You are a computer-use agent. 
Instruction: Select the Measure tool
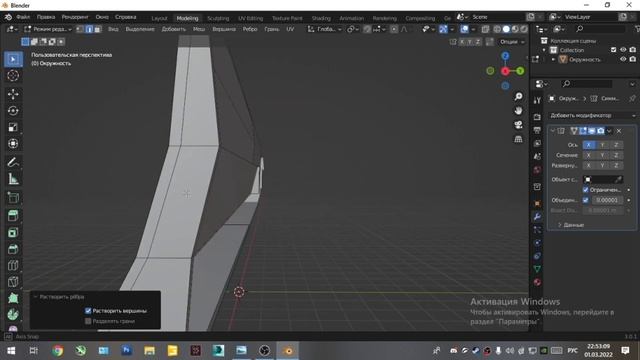(x=13, y=179)
